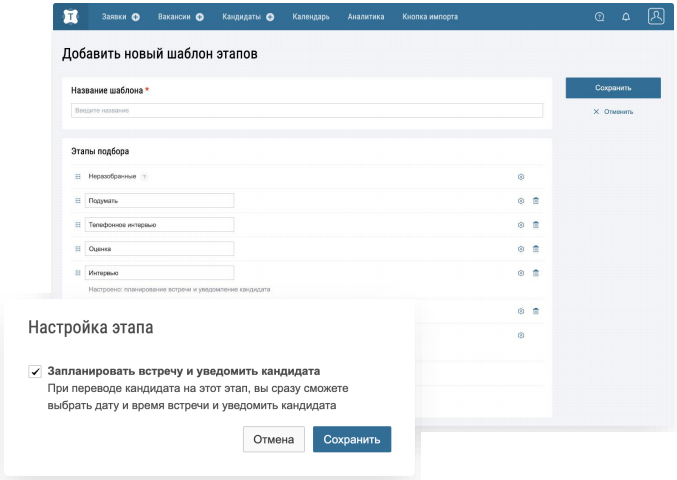Screen dimensions: 677x480
Task: Click the X icon beside Отменить
Action: [x=596, y=112]
